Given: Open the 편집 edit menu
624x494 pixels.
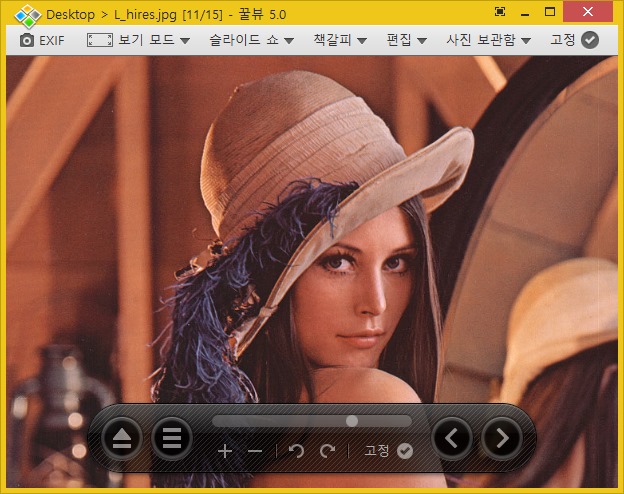Looking at the screenshot, I should pyautogui.click(x=407, y=40).
